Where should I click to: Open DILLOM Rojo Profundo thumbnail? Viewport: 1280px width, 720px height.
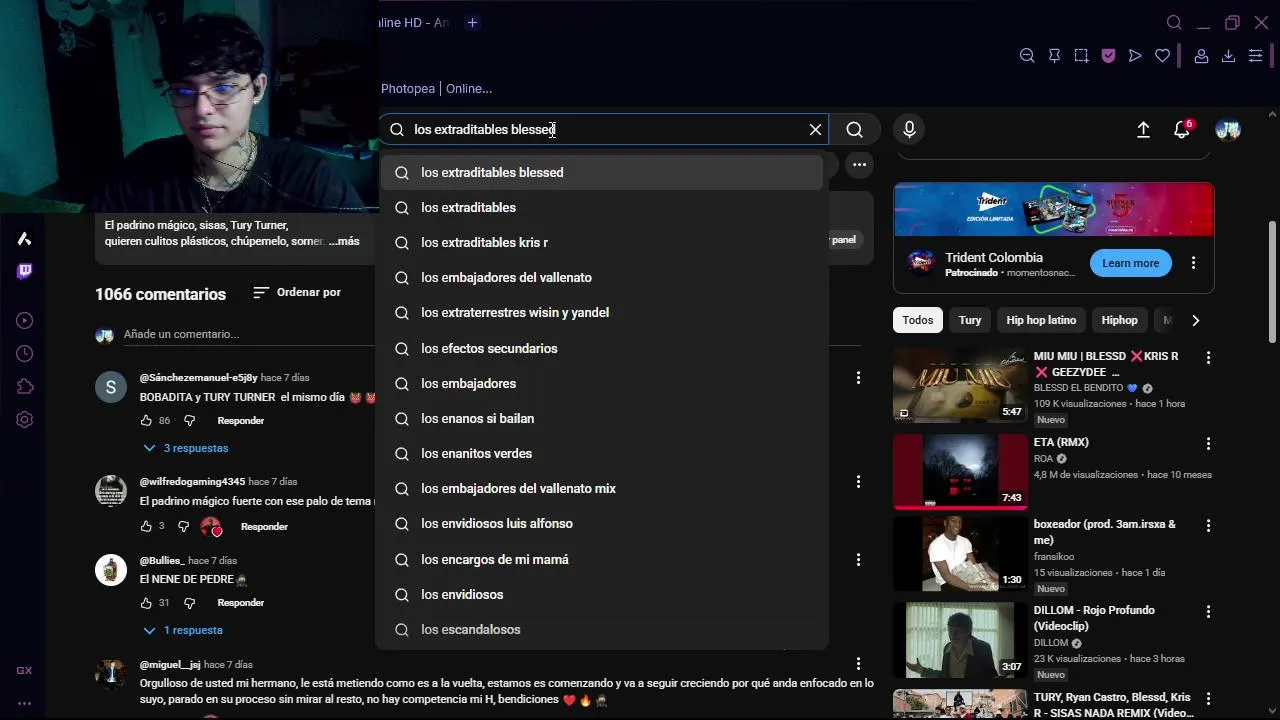point(960,640)
